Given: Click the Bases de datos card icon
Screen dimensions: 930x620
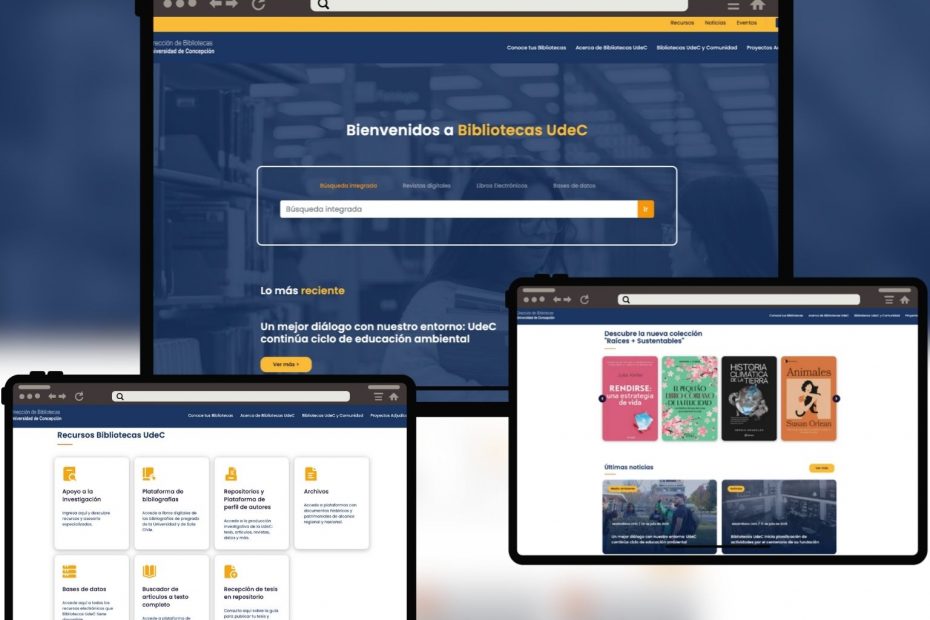Looking at the screenshot, I should (x=69, y=571).
